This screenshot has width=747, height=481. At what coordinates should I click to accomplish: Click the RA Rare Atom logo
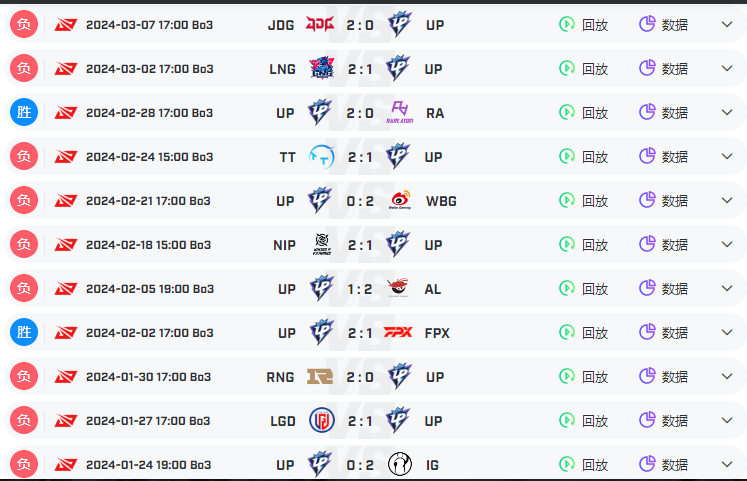click(400, 112)
